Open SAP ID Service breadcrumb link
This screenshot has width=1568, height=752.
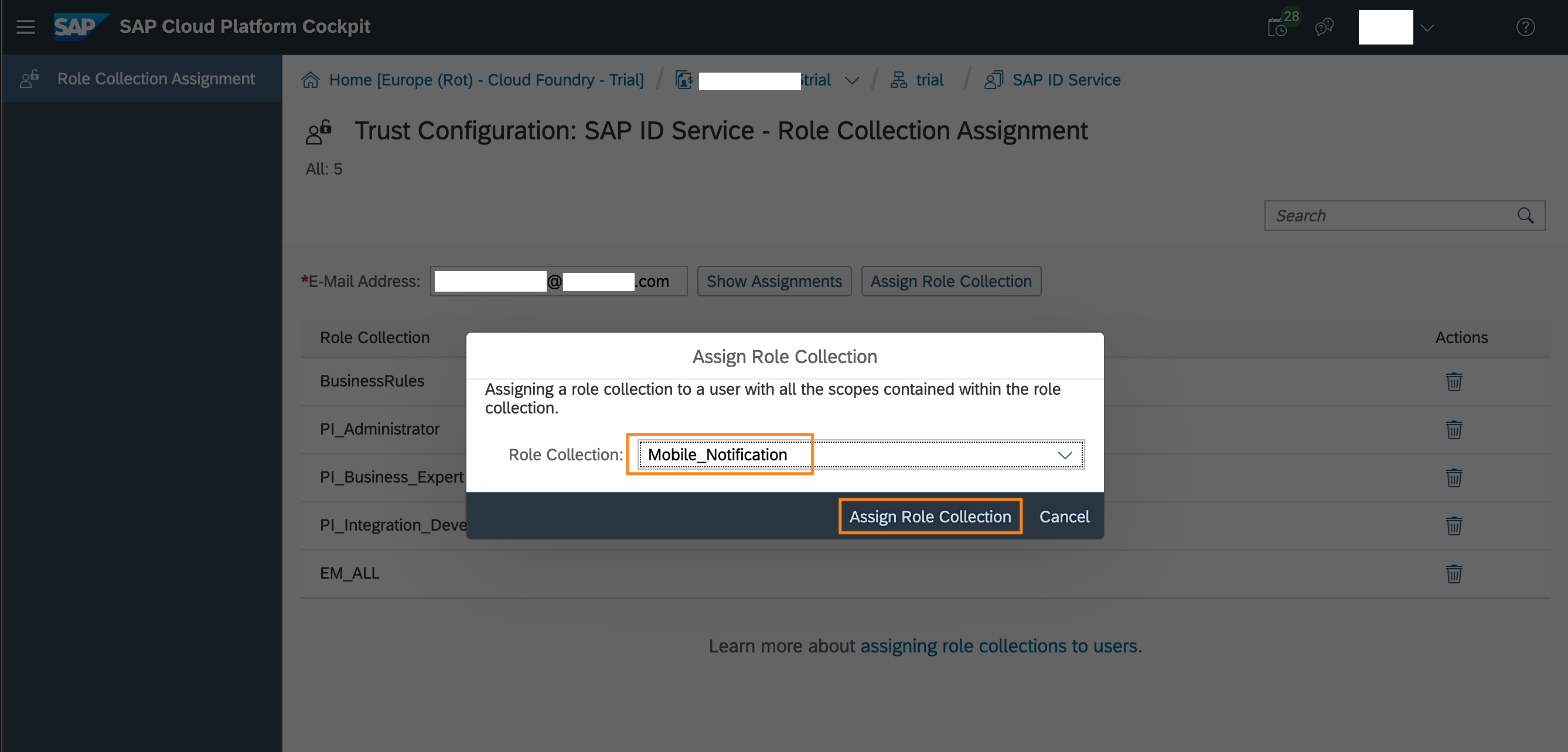pyautogui.click(x=1066, y=80)
